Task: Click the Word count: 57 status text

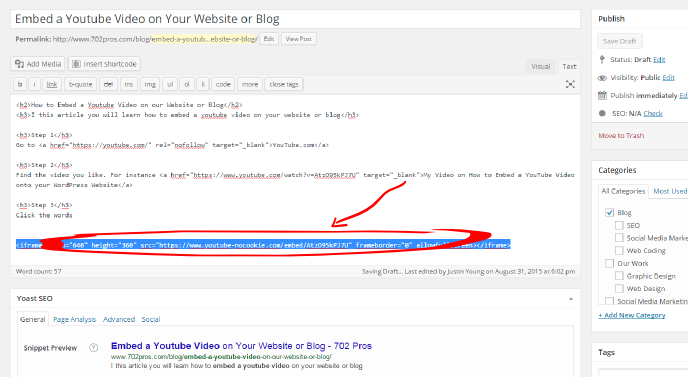Action: click(39, 271)
